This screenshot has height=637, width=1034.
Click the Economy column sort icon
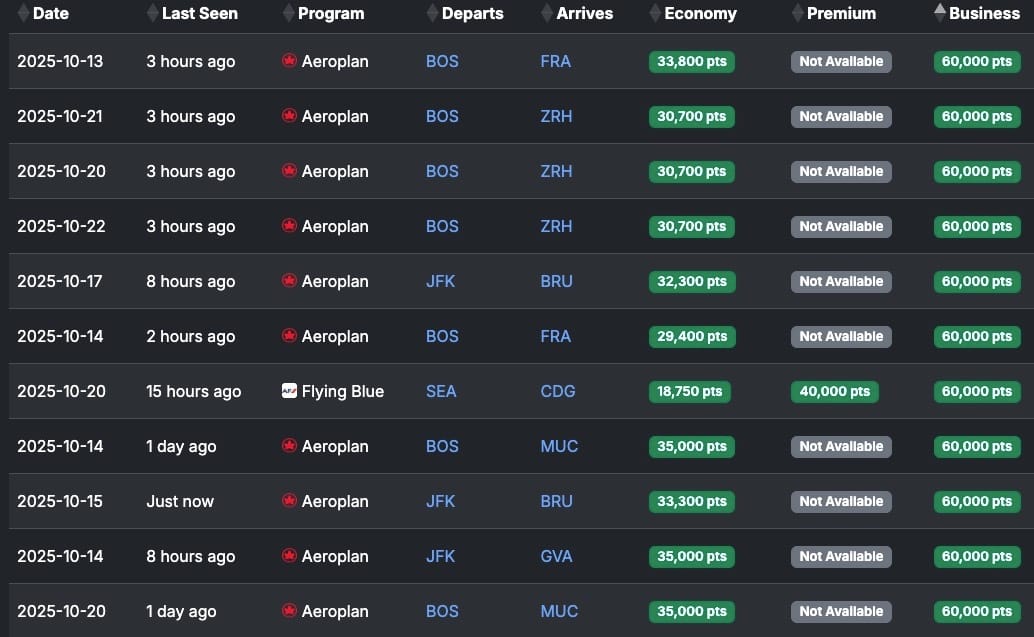point(655,13)
